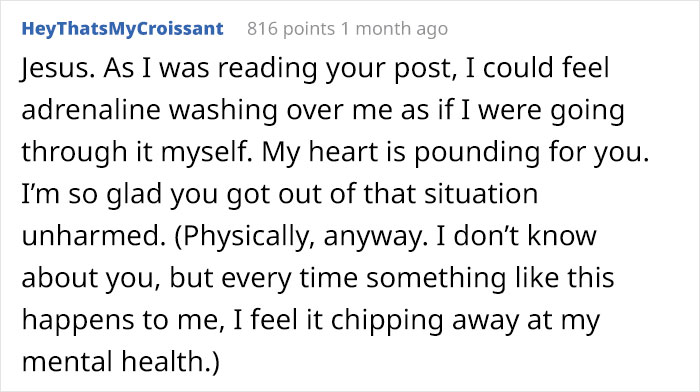Image resolution: width=700 pixels, height=392 pixels.
Task: Click the phrase through it myself
Action: coord(137,152)
